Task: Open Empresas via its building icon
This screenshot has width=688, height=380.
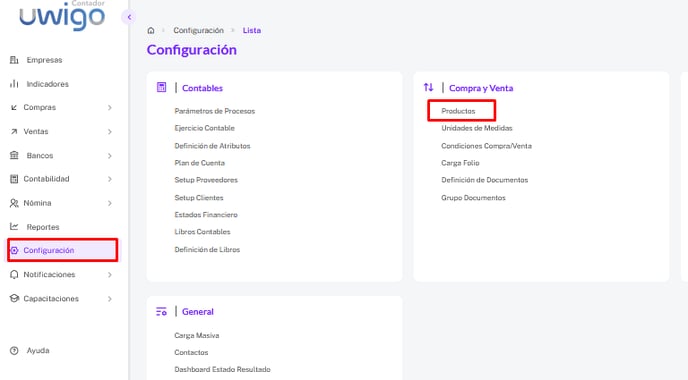Action: (x=14, y=60)
